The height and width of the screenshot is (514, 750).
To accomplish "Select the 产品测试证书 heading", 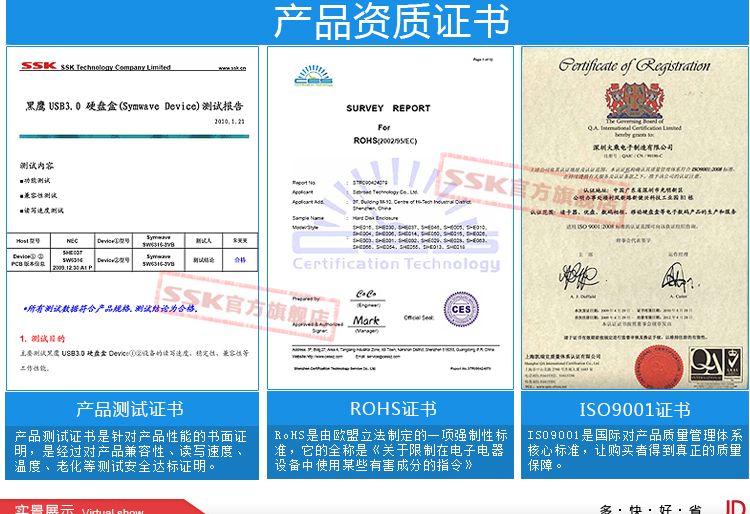I will (x=130, y=409).
